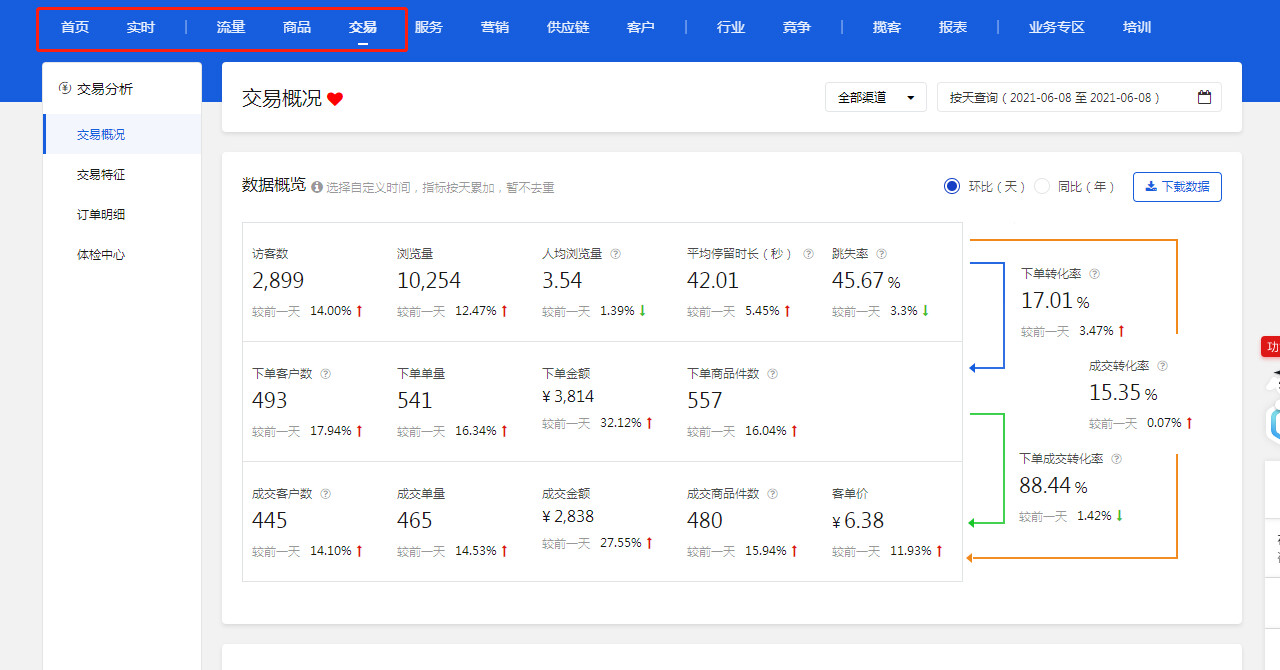Open the 揽客 navigation tab
Screen dimensions: 1280x670
tap(887, 27)
